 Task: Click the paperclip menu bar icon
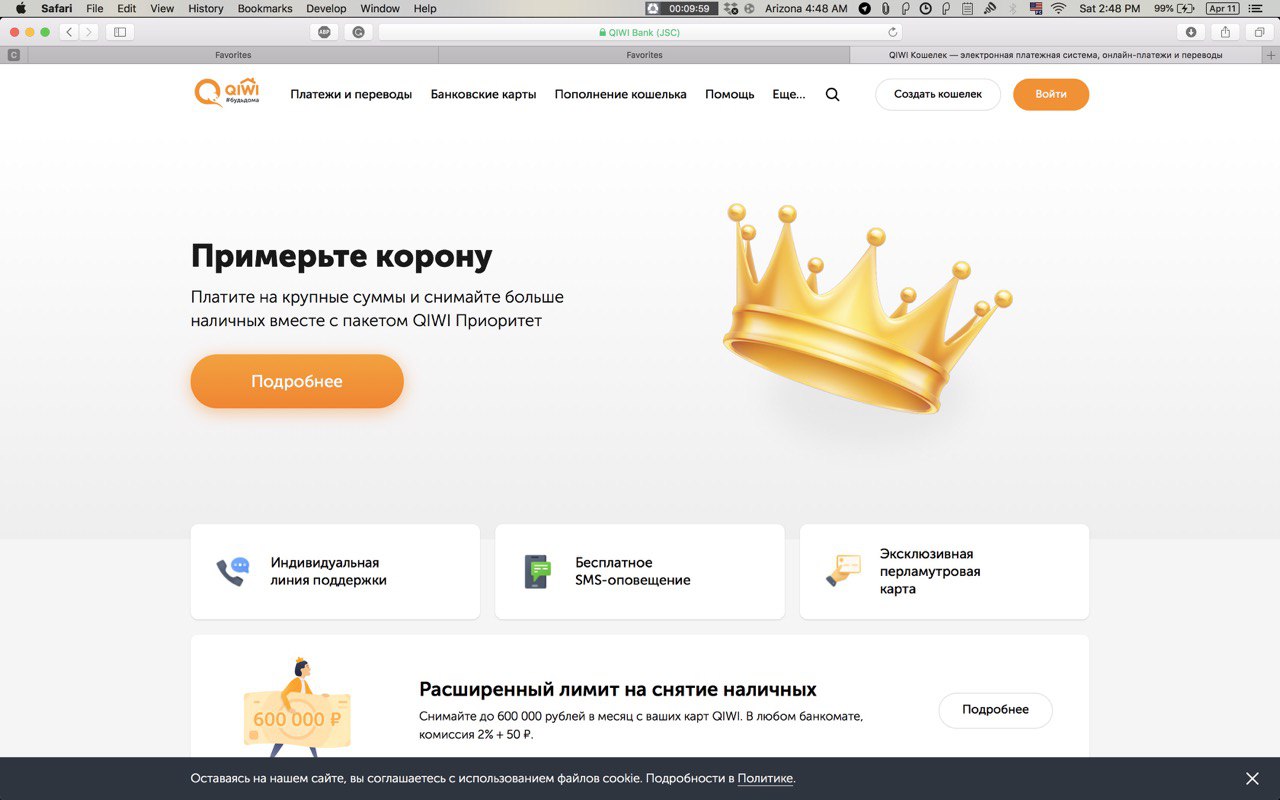point(885,8)
